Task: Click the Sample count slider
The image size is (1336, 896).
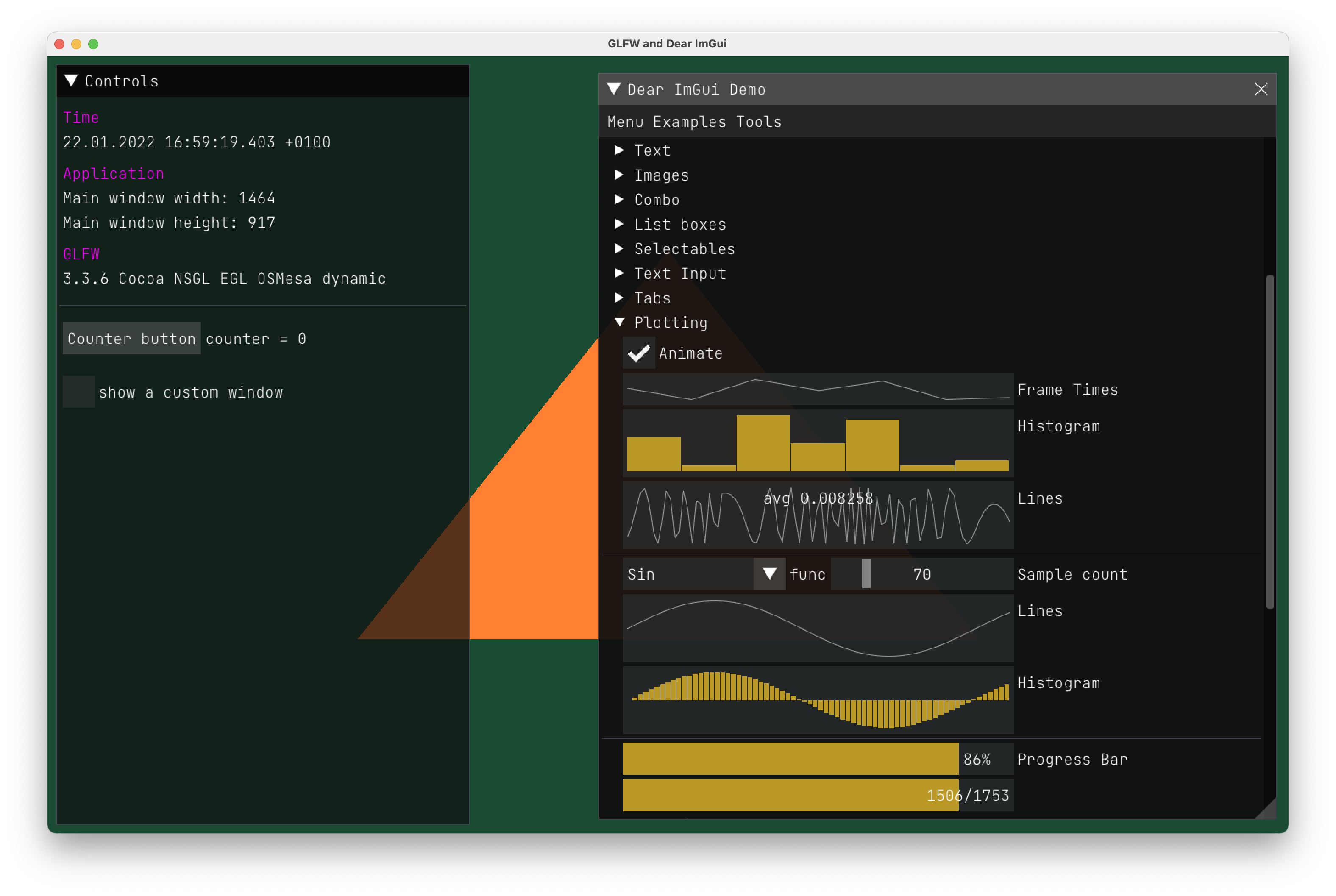Action: [922, 574]
